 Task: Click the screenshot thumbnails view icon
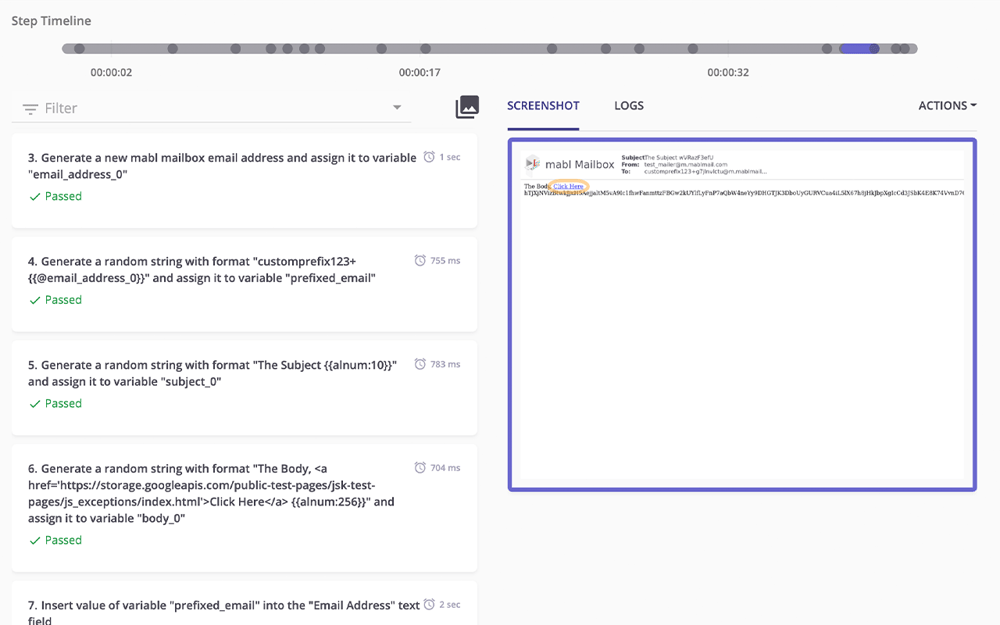[x=467, y=106]
